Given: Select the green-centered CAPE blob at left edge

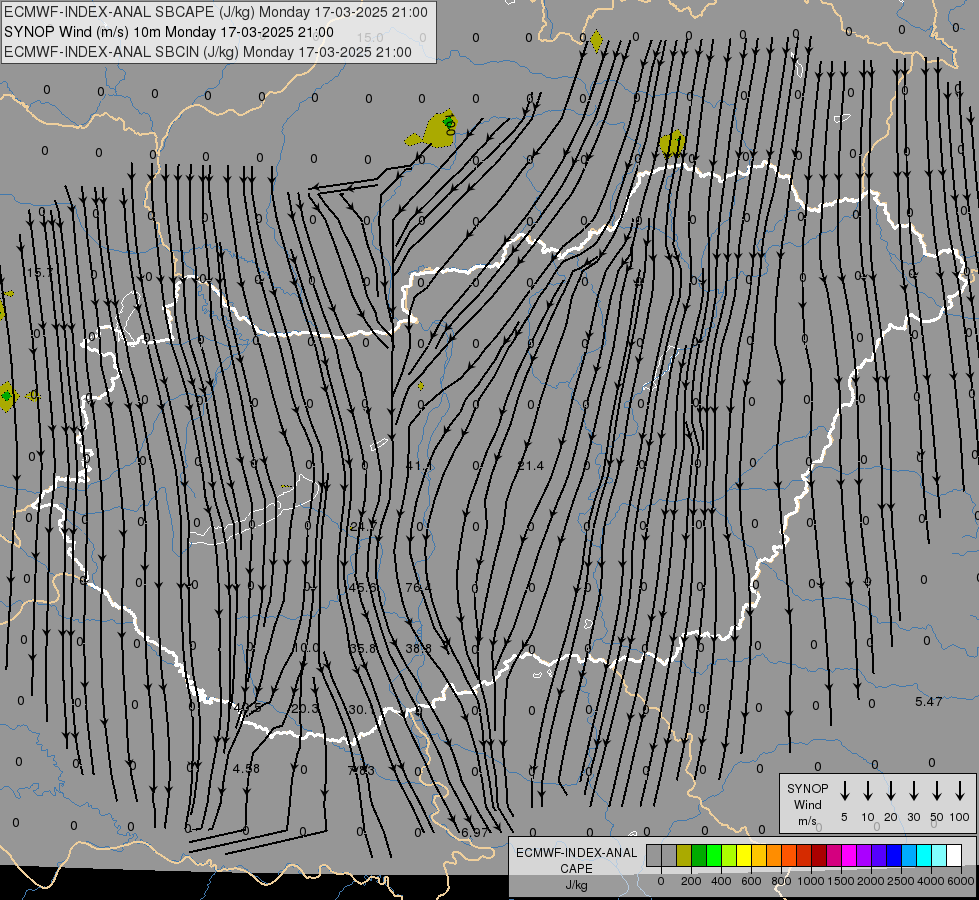Looking at the screenshot, I should (x=6, y=396).
